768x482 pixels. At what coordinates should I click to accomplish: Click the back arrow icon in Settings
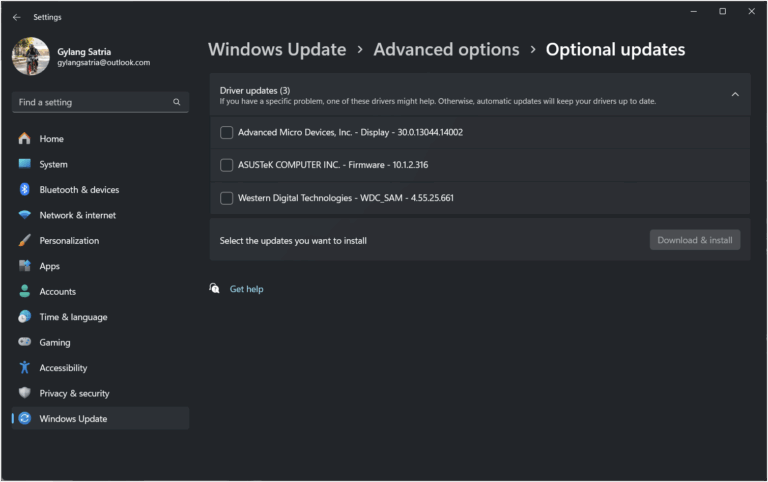click(x=17, y=17)
